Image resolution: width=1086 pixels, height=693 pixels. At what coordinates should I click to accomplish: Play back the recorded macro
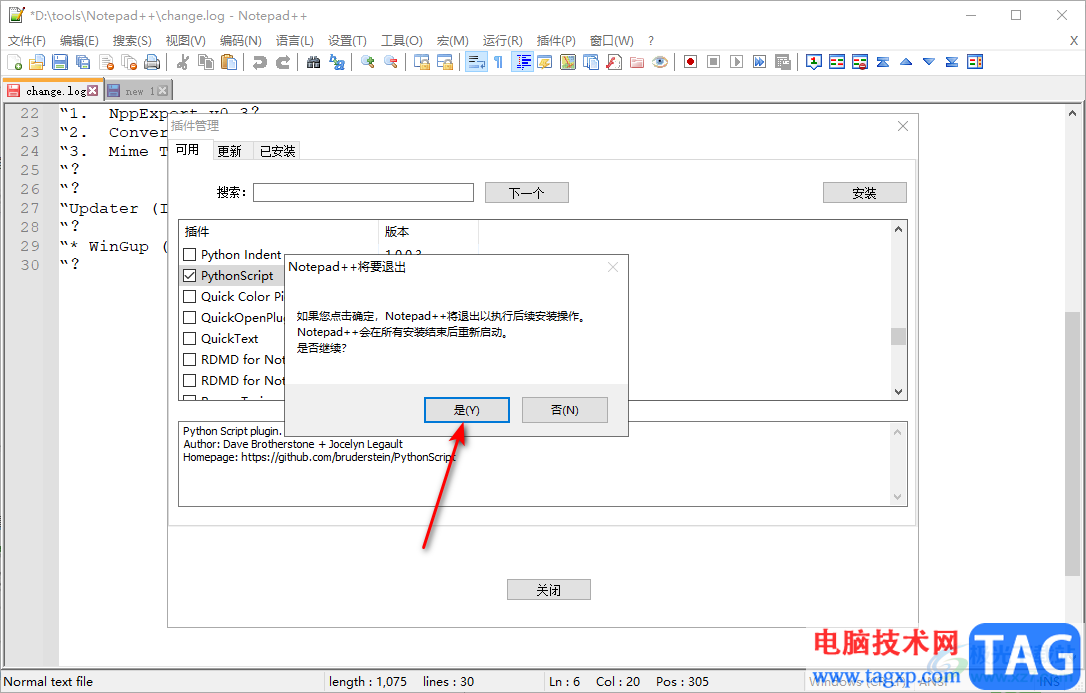737,62
